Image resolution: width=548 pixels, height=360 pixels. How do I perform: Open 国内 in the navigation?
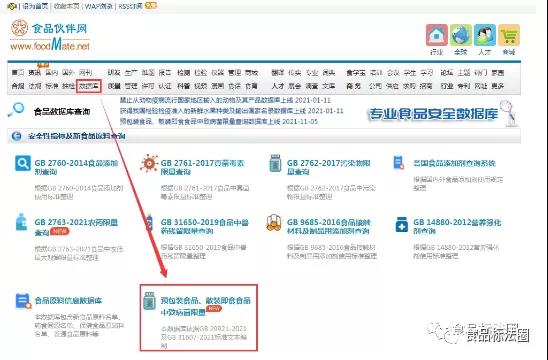click(x=51, y=73)
